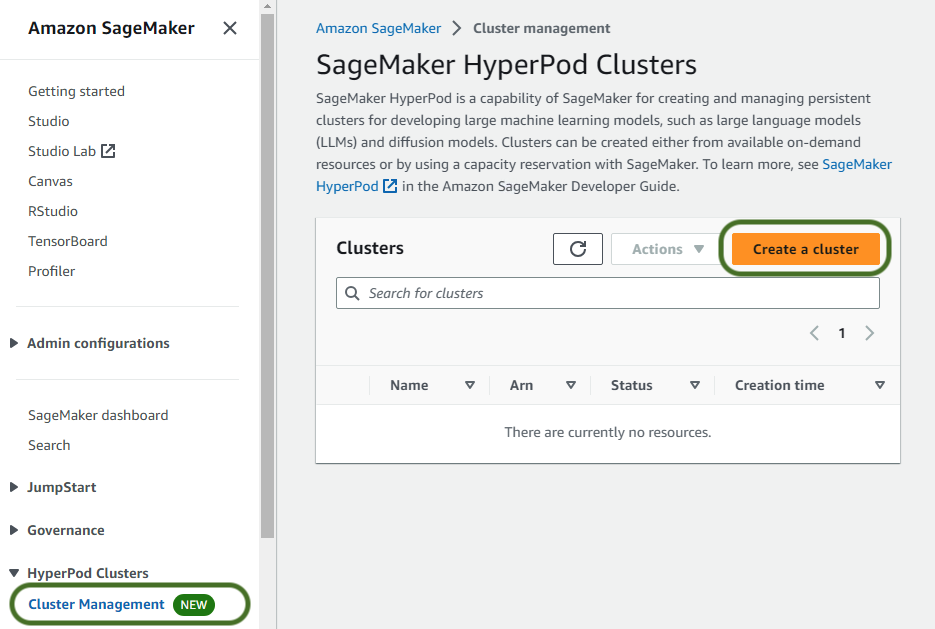Click the scroll-up arrow on sidebar scrollbar

(267, 6)
